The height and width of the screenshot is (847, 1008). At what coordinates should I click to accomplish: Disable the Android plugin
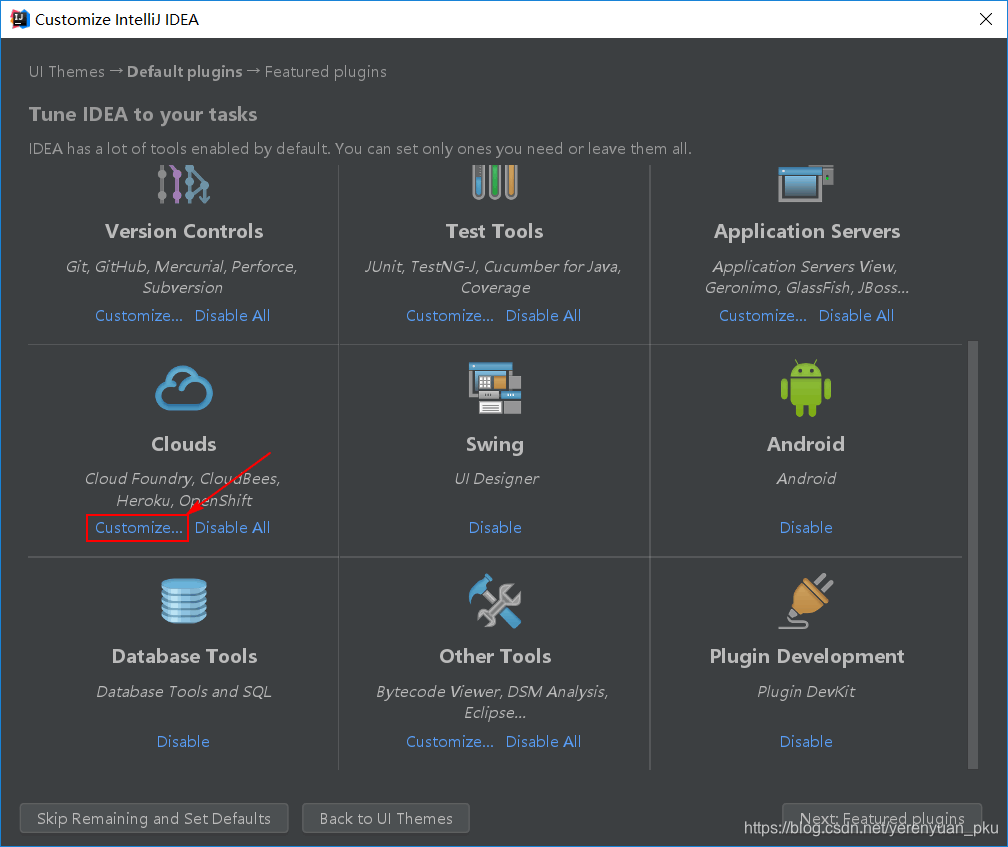point(806,528)
